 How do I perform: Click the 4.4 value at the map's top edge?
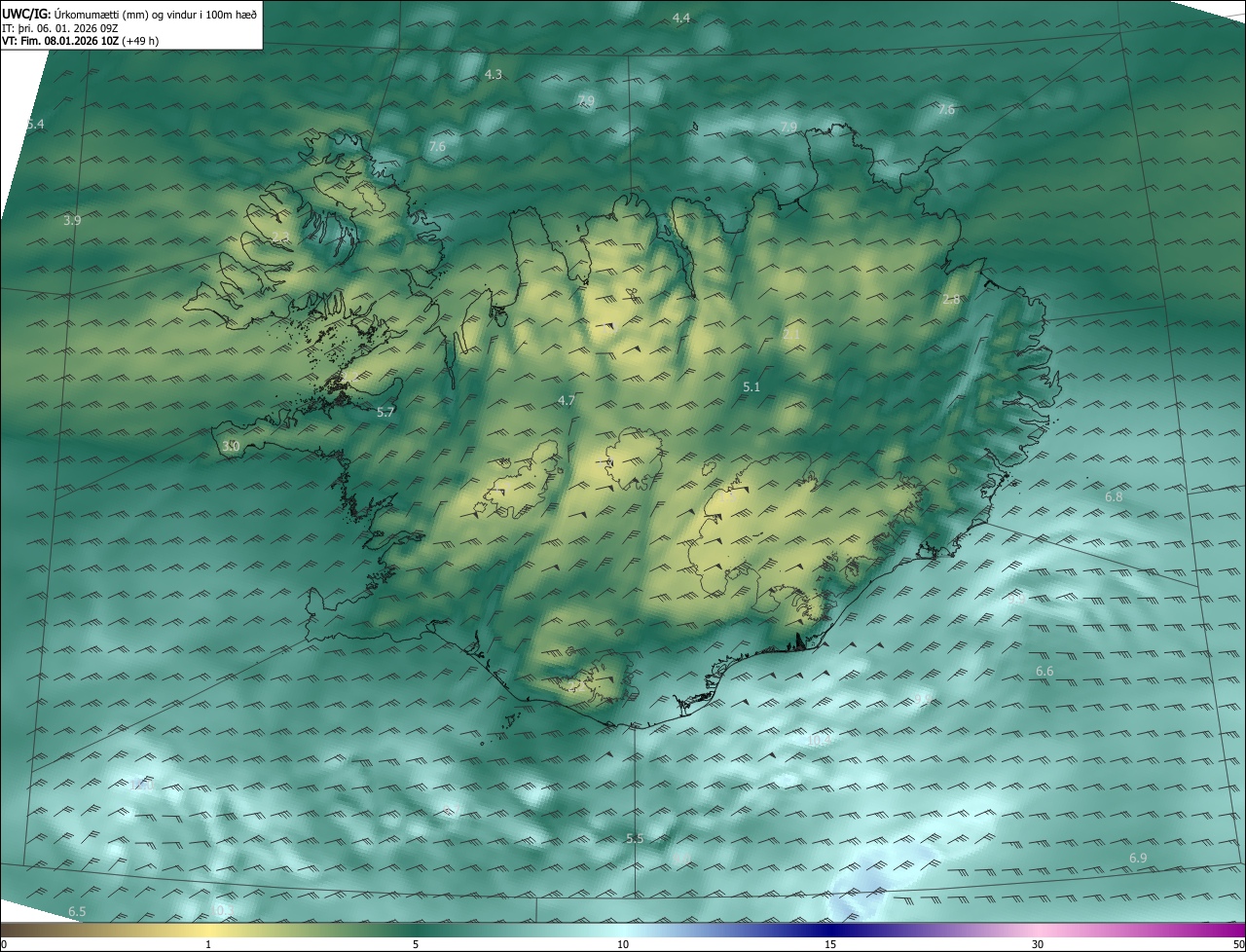click(x=681, y=18)
